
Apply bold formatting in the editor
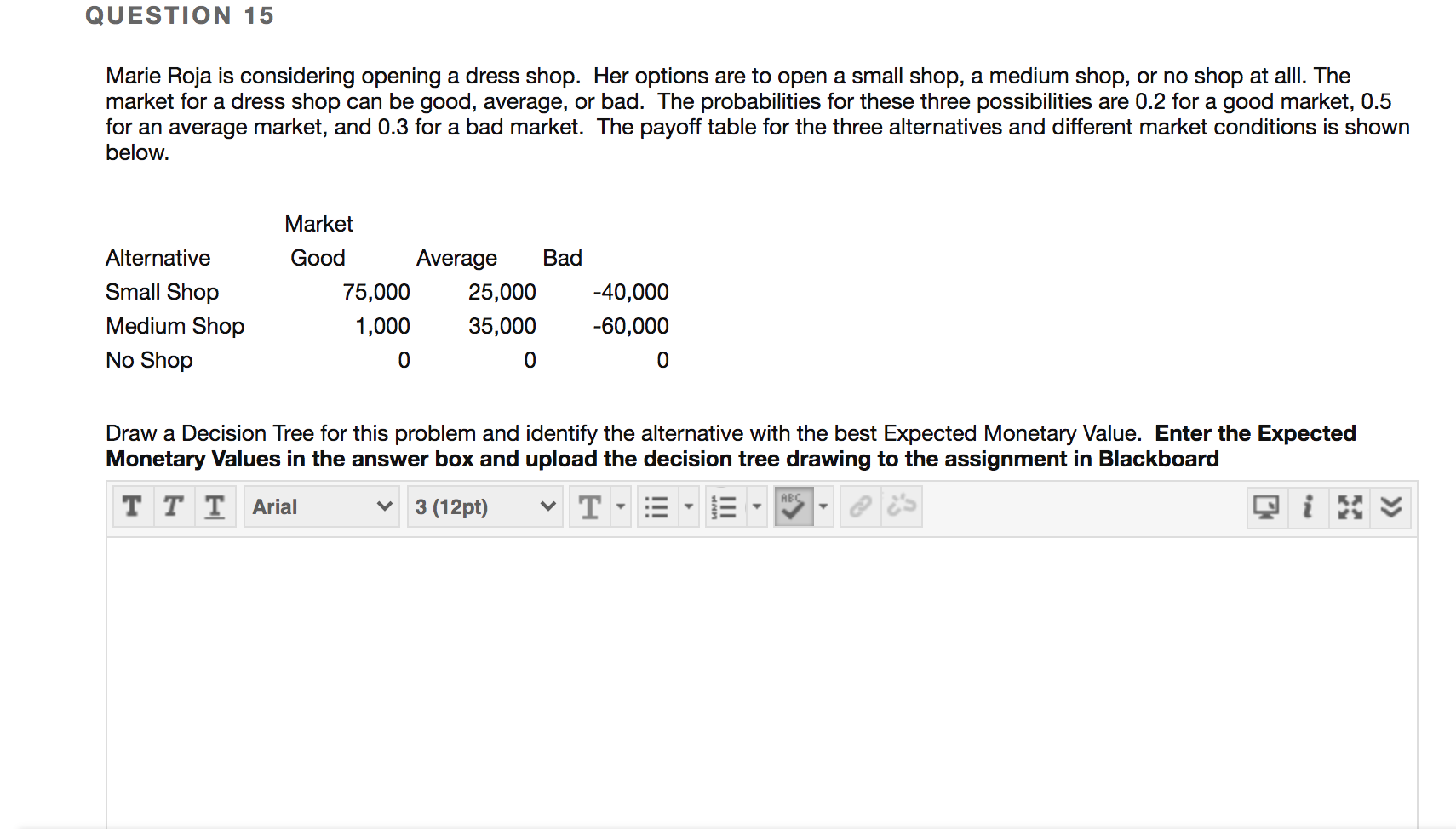click(132, 506)
